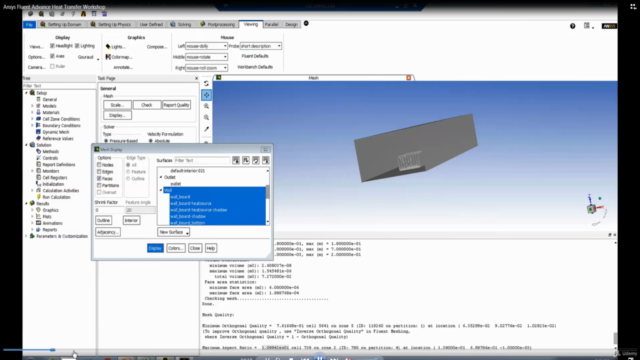Collapse the Wall group in surfaces list
640x360 pixels.
161,190
